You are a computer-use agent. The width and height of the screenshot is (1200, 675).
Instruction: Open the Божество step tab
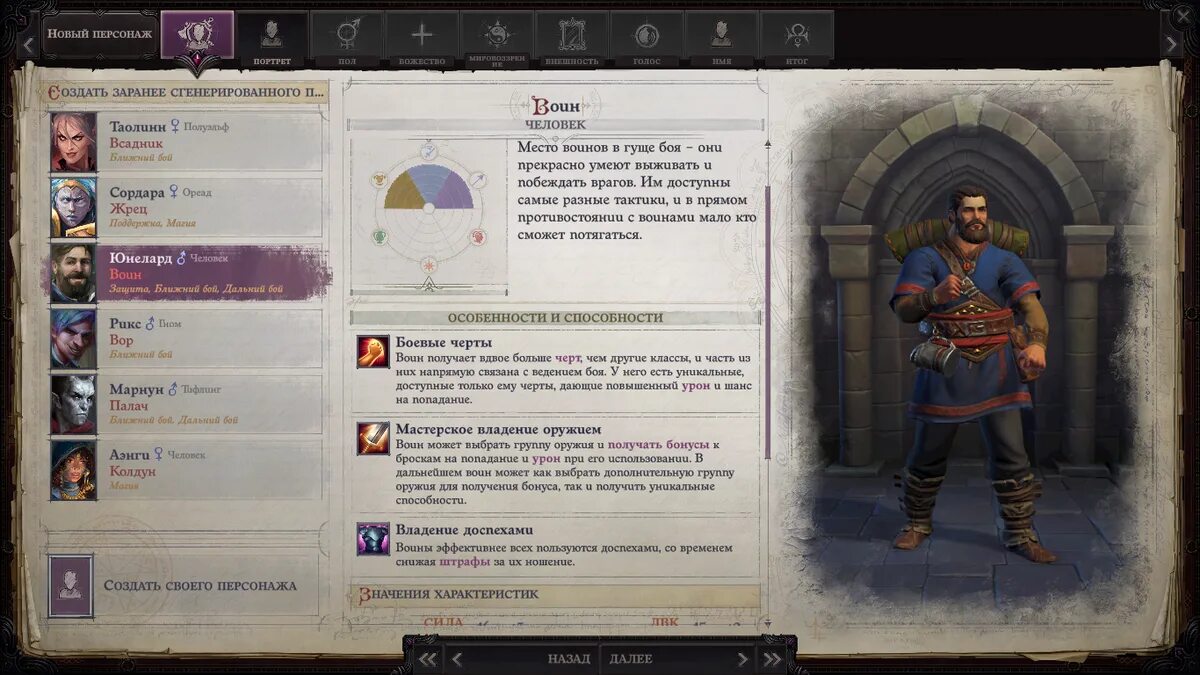click(x=422, y=39)
